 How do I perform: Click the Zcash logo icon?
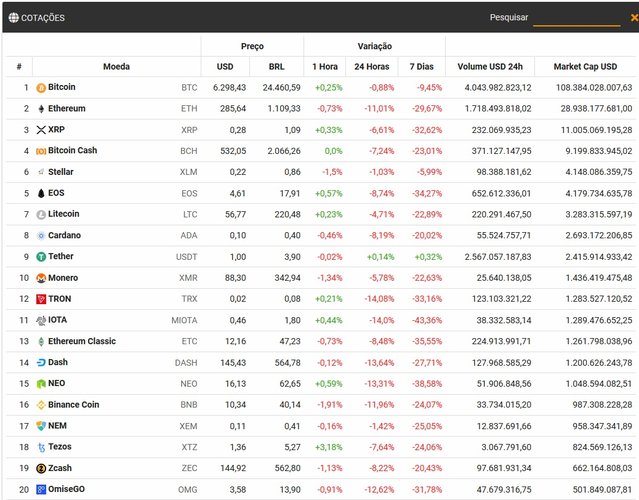(41, 468)
